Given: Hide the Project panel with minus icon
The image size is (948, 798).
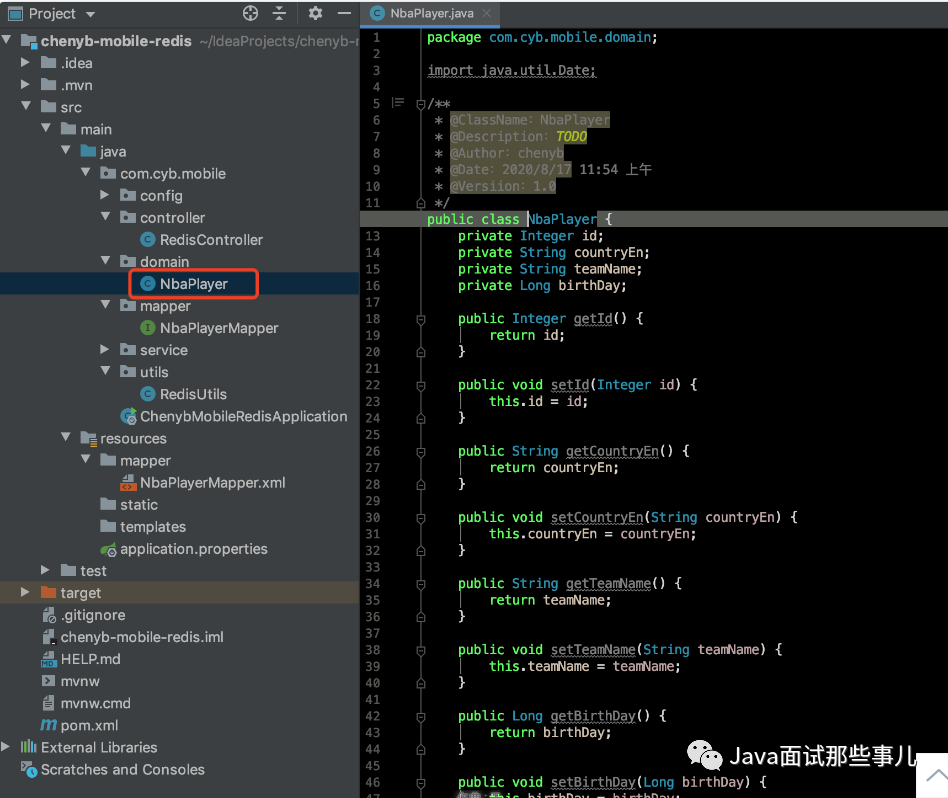Looking at the screenshot, I should 344,13.
